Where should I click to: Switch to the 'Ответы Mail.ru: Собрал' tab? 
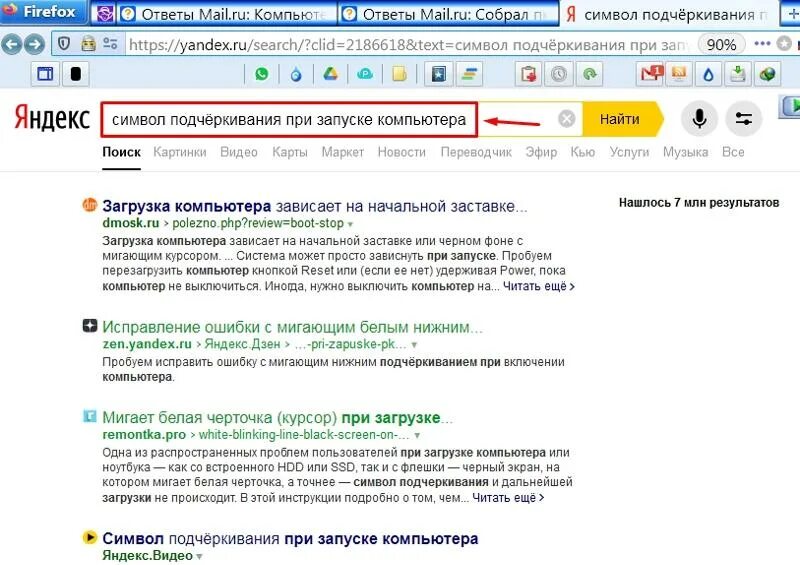click(x=449, y=14)
